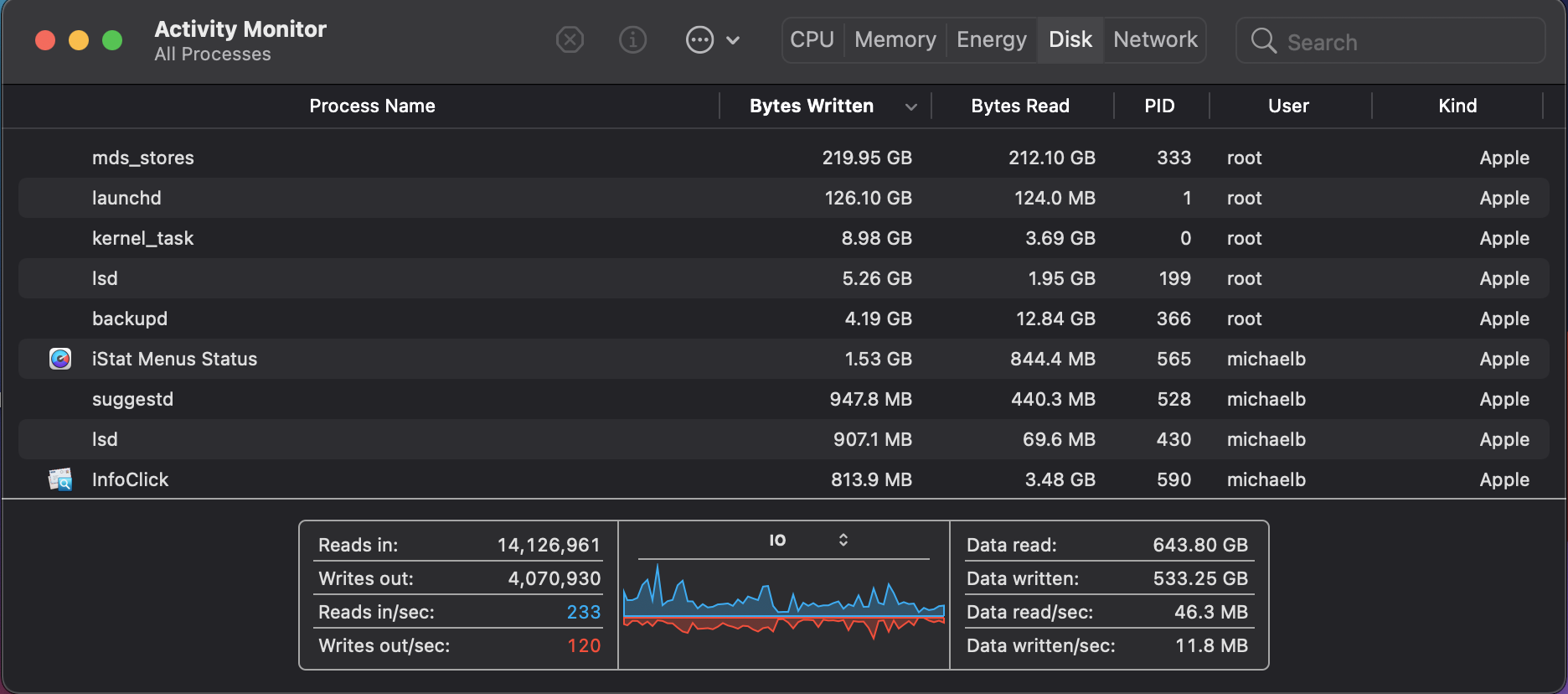Click the ellipsis more options icon
The height and width of the screenshot is (694, 1568).
(699, 39)
